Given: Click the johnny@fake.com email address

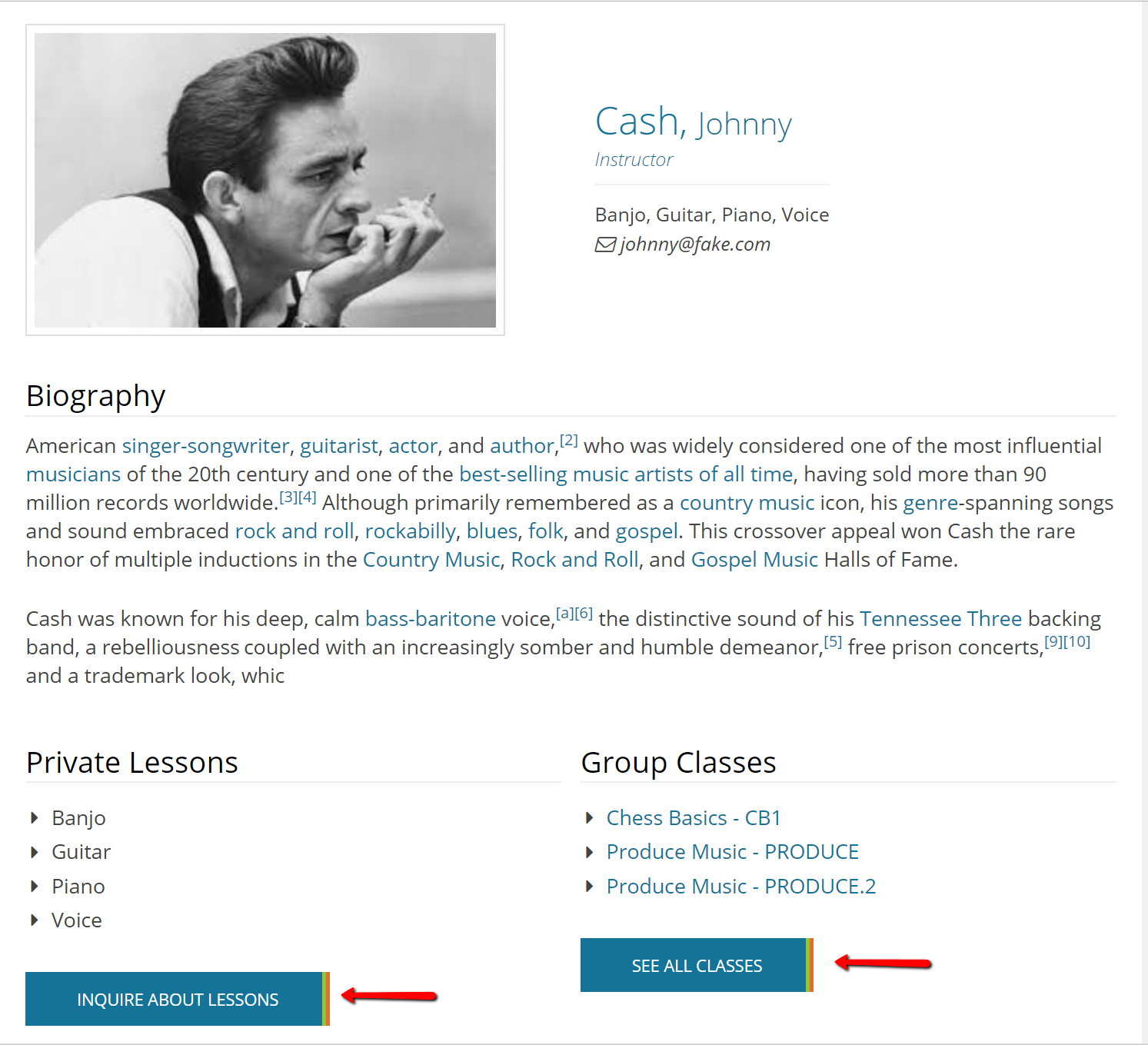Looking at the screenshot, I should coord(694,245).
